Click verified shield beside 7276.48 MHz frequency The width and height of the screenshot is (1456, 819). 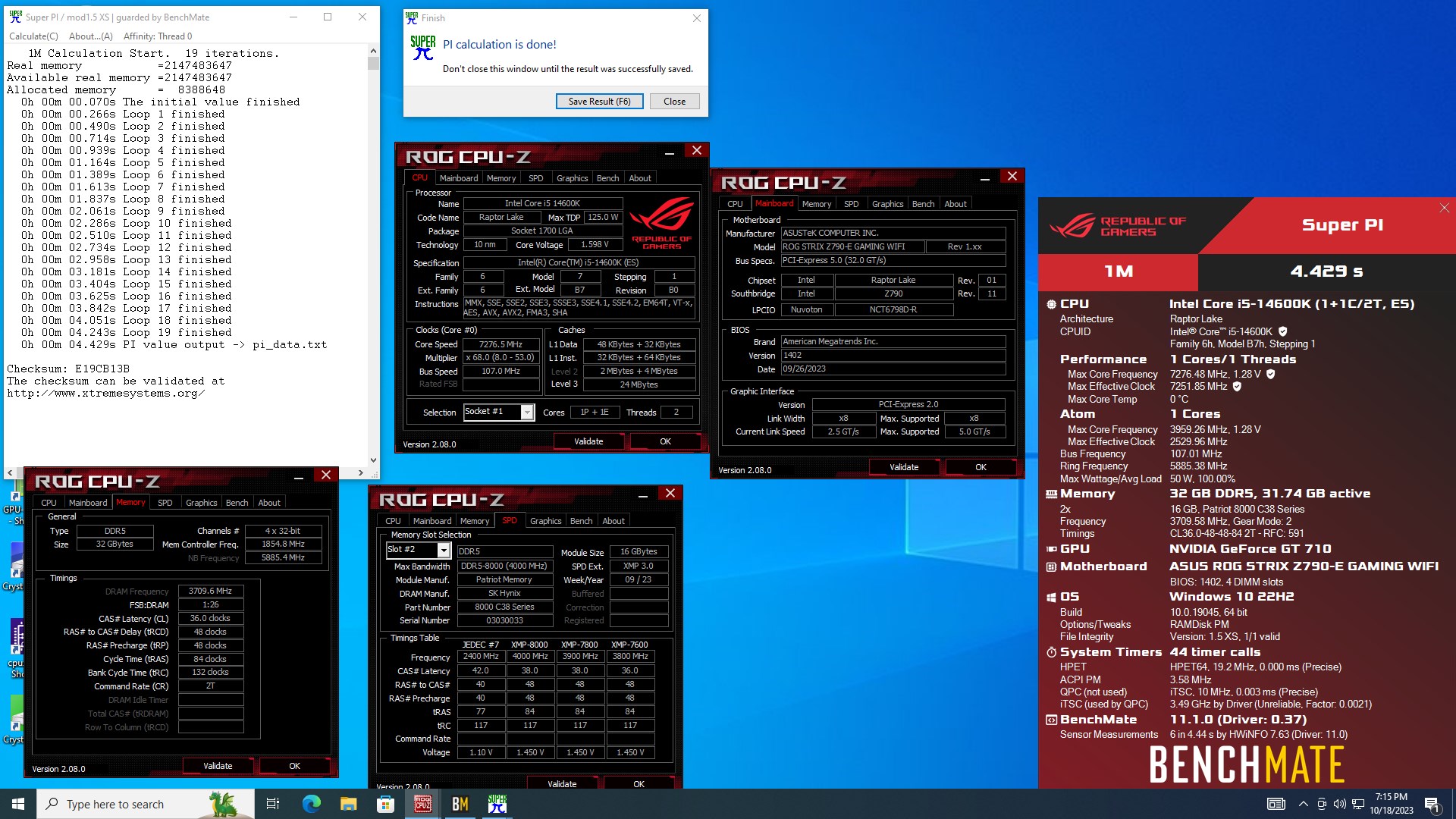tap(1271, 374)
